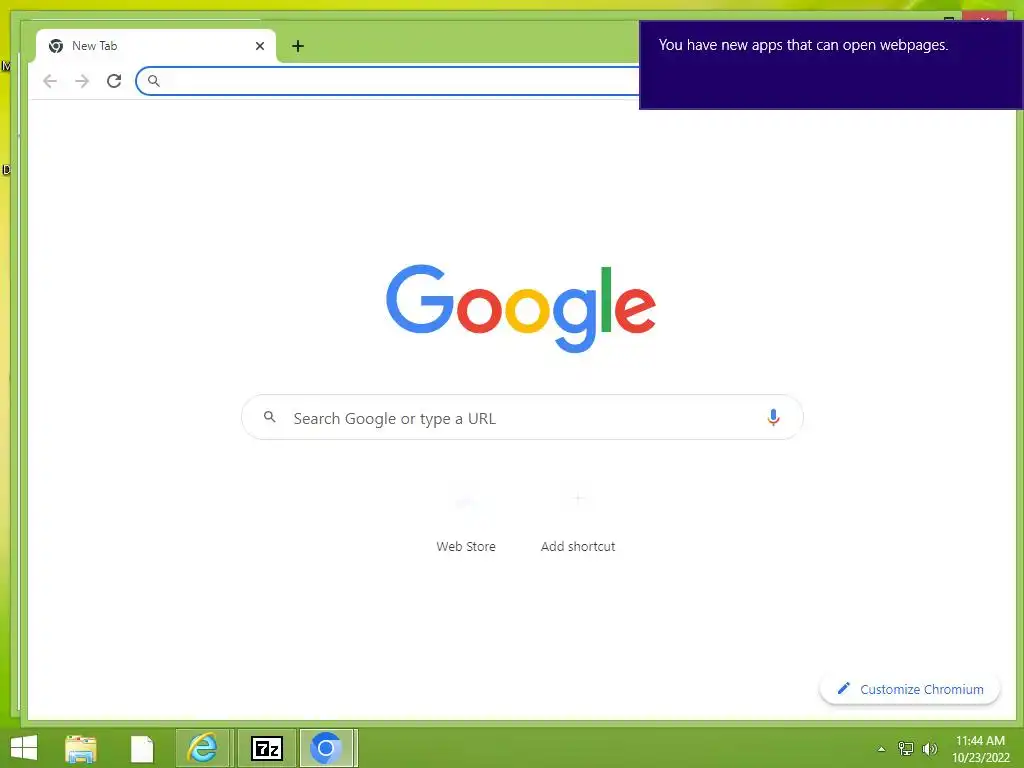The image size is (1024, 768).
Task: Click the Chromium taskbar icon
Action: [x=327, y=748]
